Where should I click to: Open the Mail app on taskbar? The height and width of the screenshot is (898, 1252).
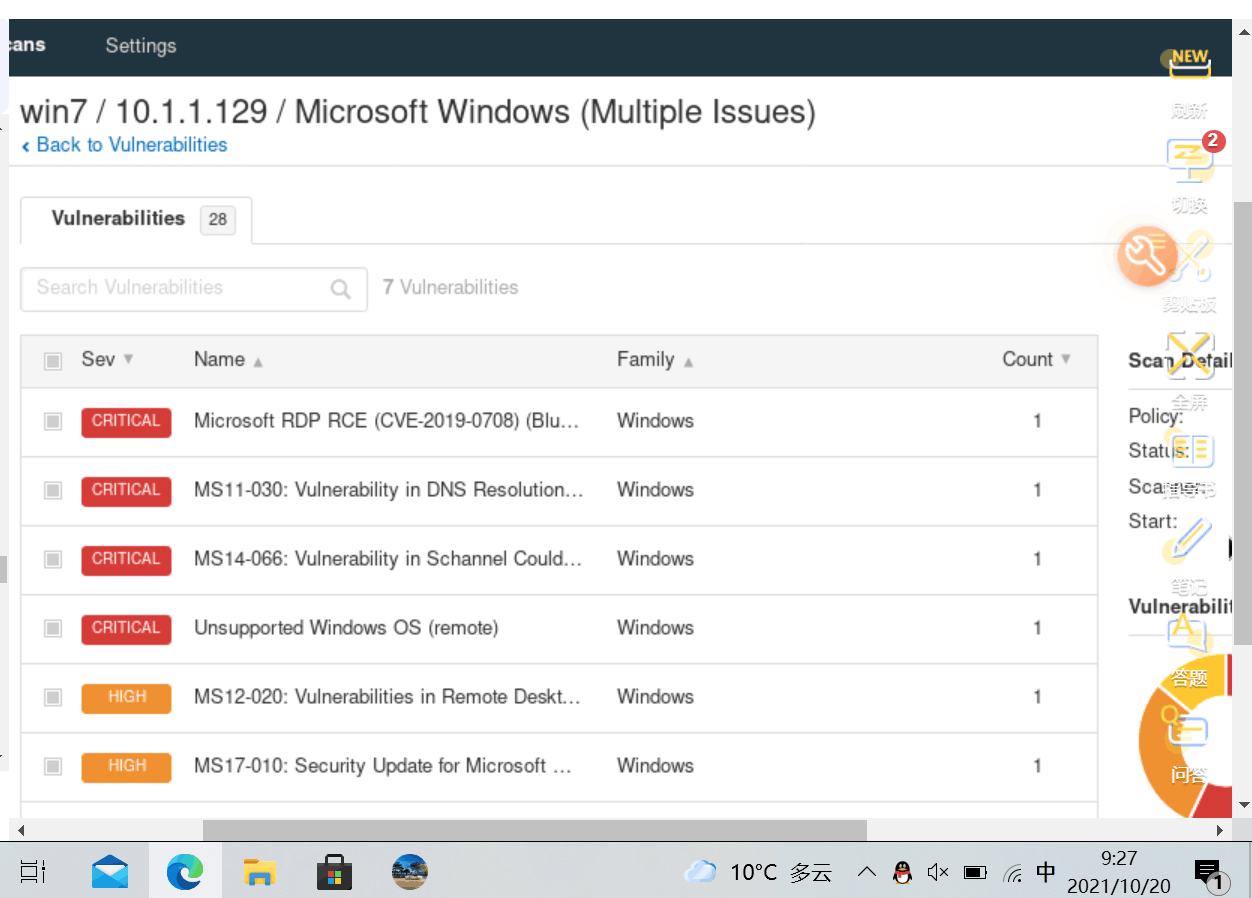110,871
